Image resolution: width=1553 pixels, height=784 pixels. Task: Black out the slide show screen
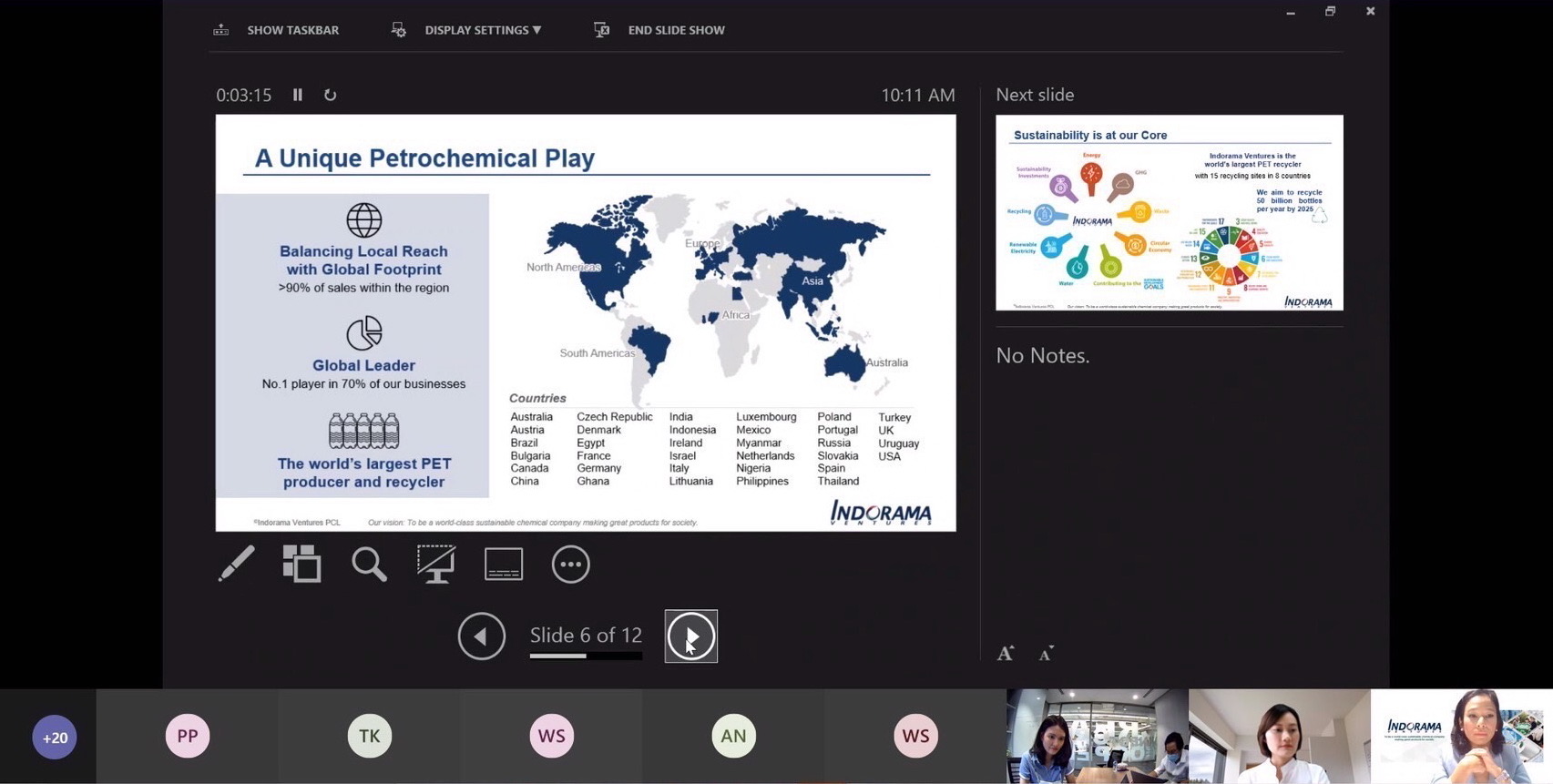click(x=436, y=565)
